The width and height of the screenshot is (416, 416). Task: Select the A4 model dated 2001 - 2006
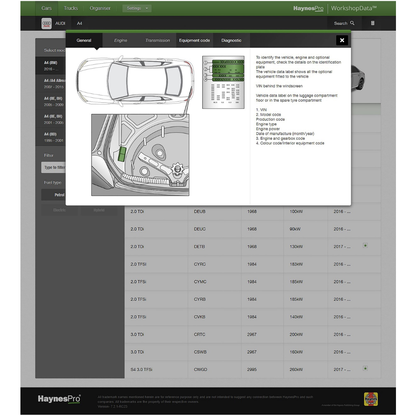51,119
